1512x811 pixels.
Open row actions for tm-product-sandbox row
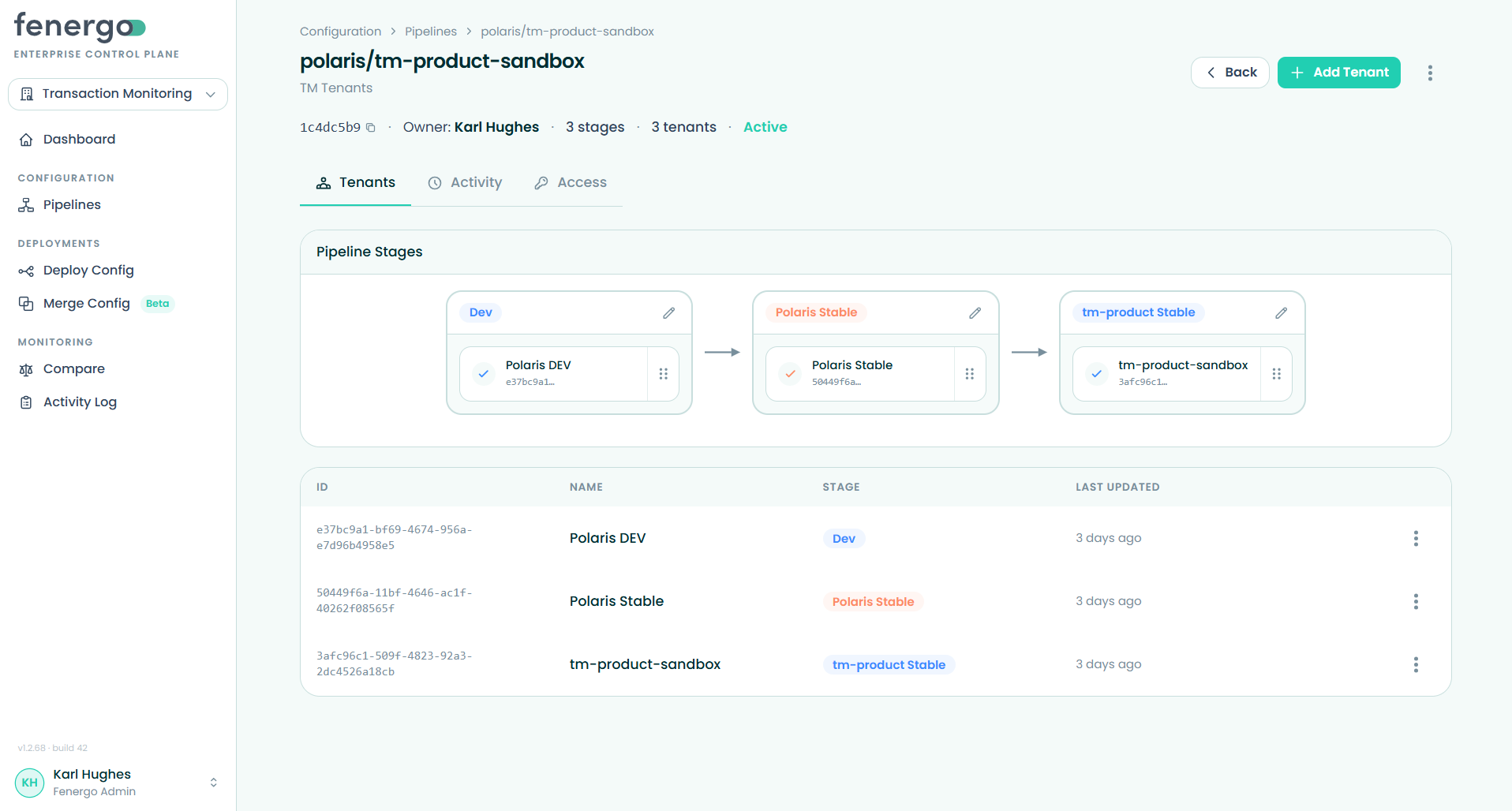coord(1416,664)
